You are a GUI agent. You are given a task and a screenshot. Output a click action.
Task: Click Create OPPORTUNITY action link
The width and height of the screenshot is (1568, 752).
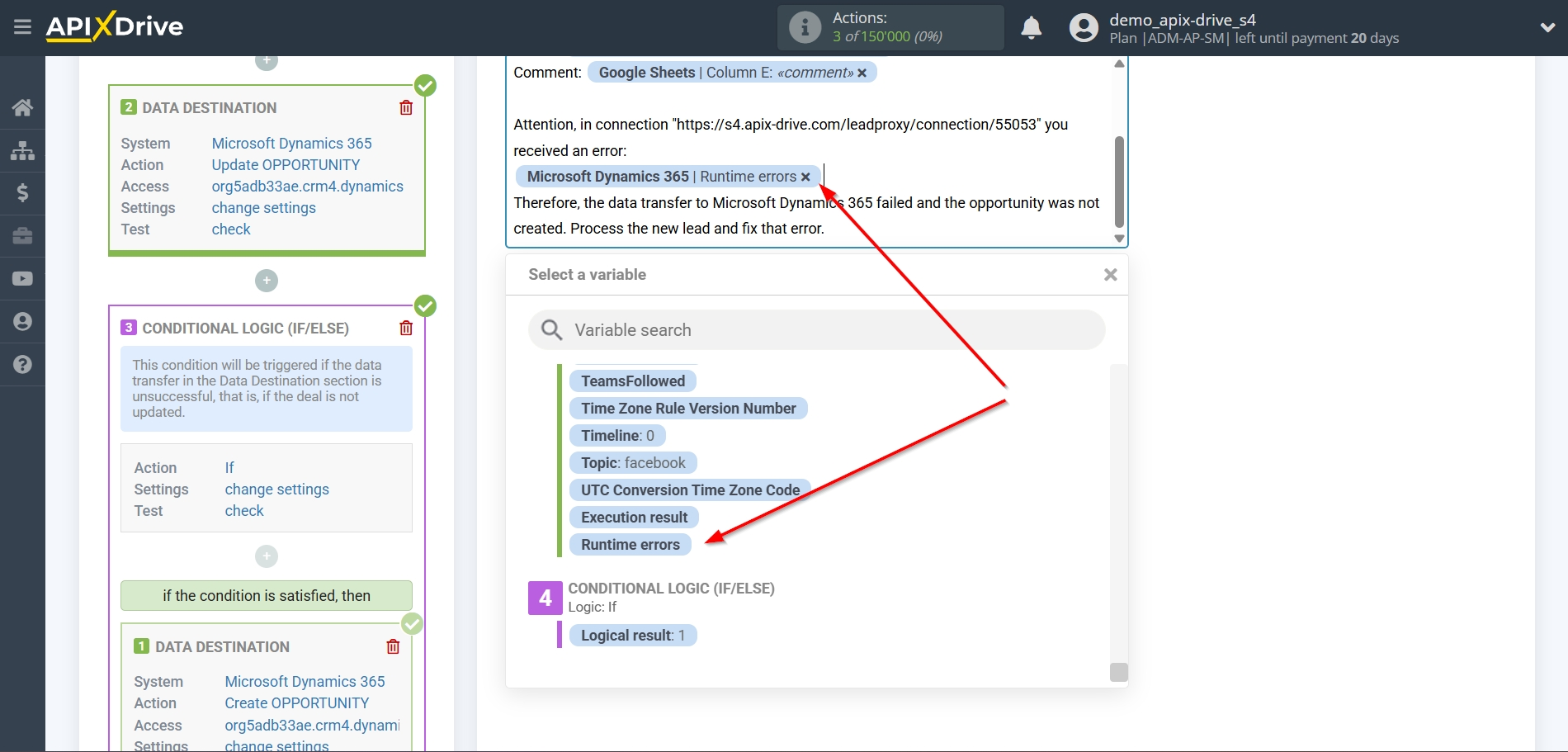pos(296,703)
